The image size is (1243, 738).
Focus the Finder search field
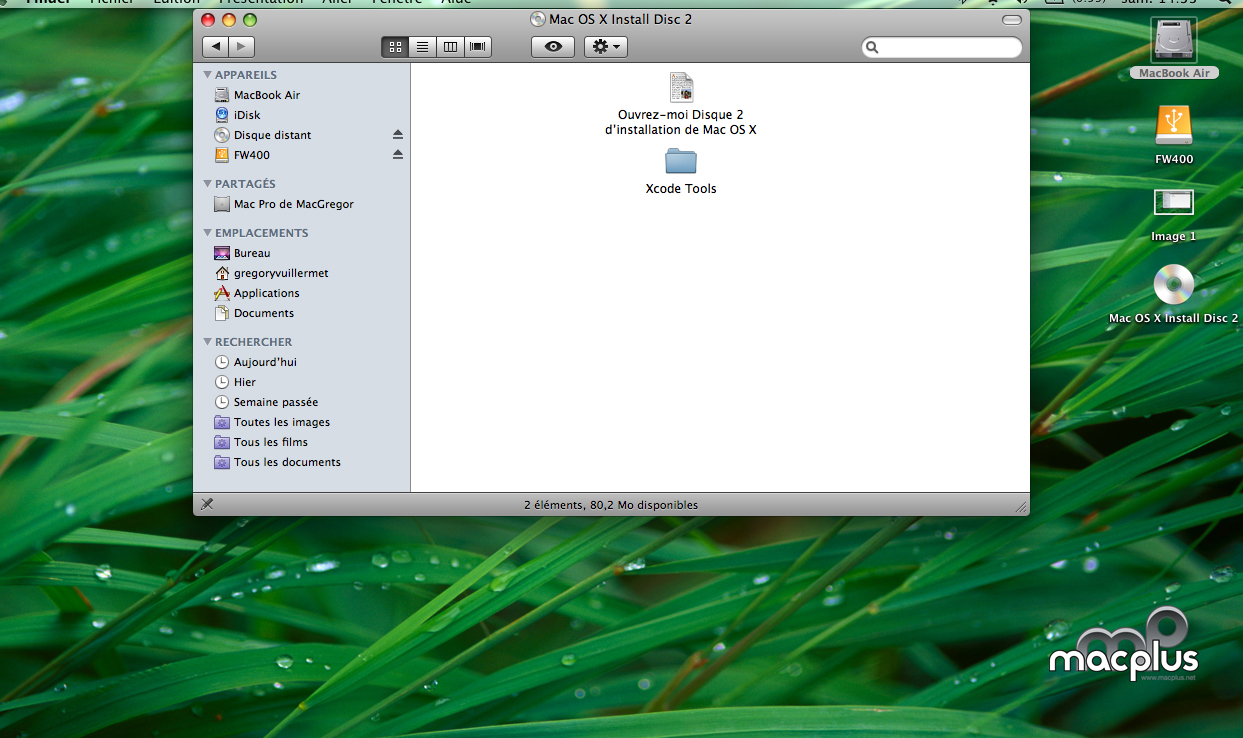pyautogui.click(x=942, y=47)
